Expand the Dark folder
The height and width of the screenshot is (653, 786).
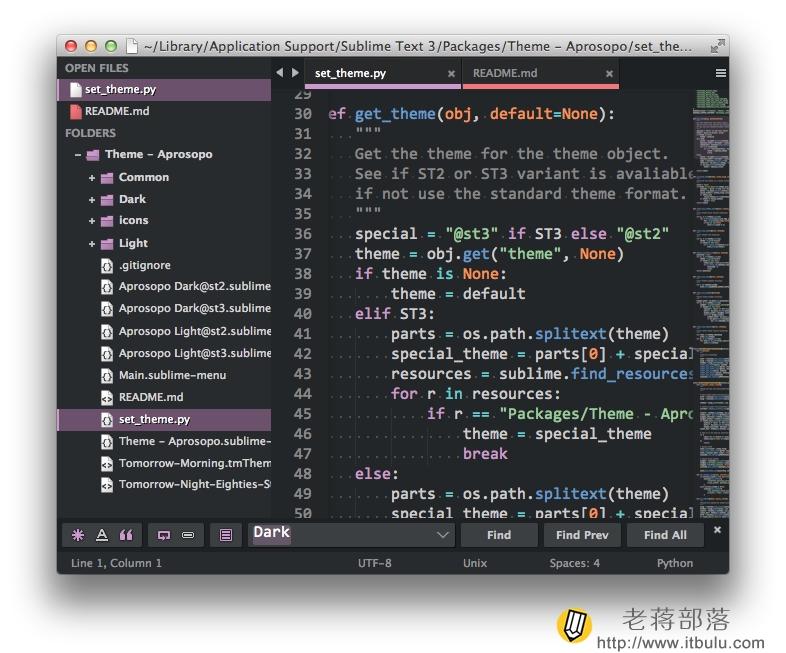click(x=92, y=200)
